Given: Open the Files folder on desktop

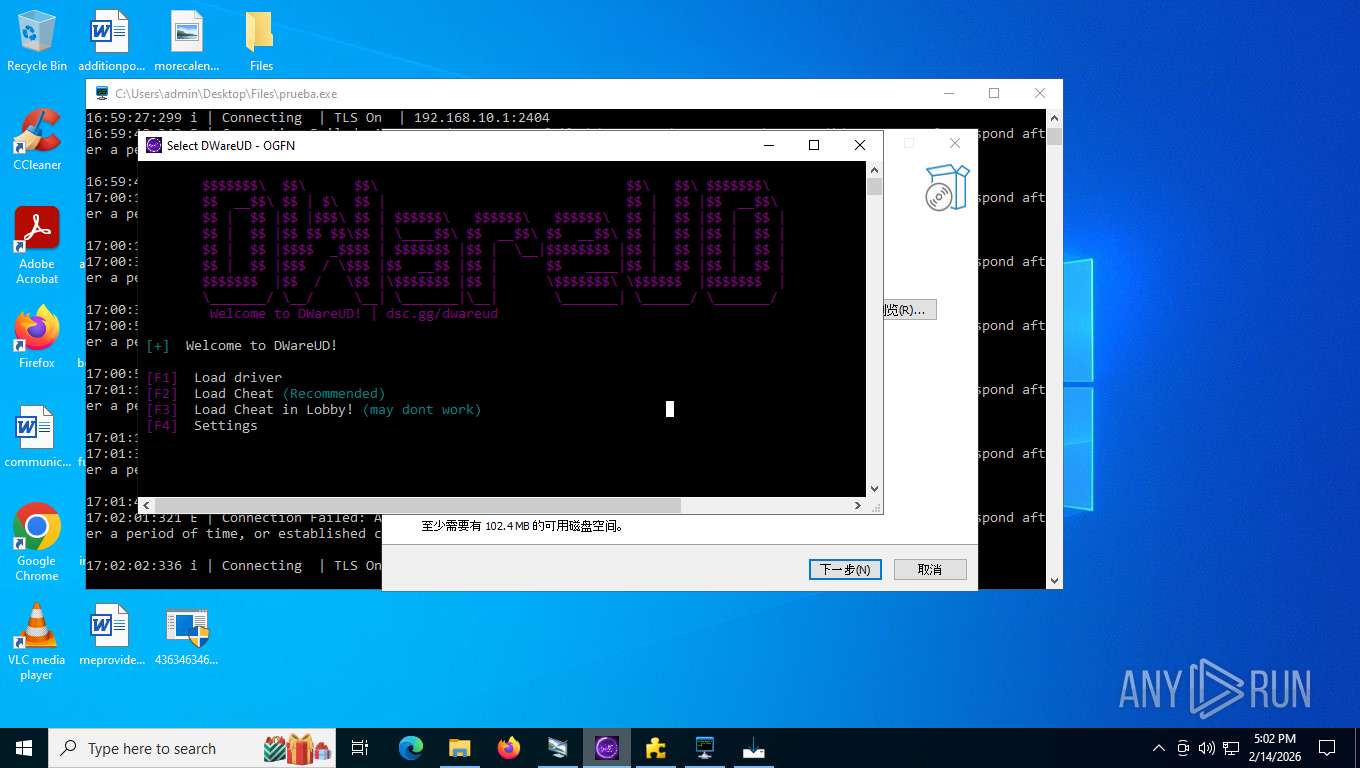Looking at the screenshot, I should point(261,40).
